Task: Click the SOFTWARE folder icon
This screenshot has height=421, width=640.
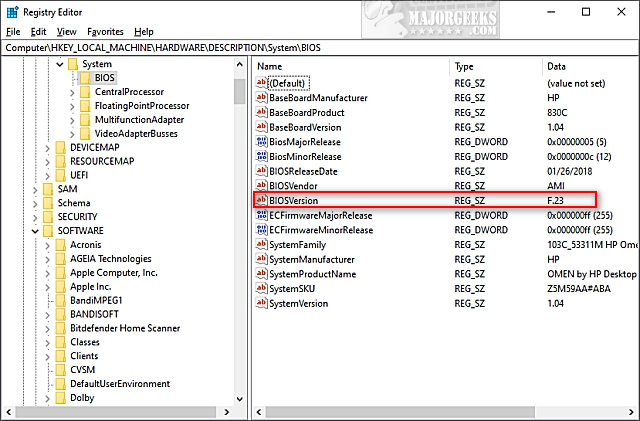Action: [x=48, y=231]
